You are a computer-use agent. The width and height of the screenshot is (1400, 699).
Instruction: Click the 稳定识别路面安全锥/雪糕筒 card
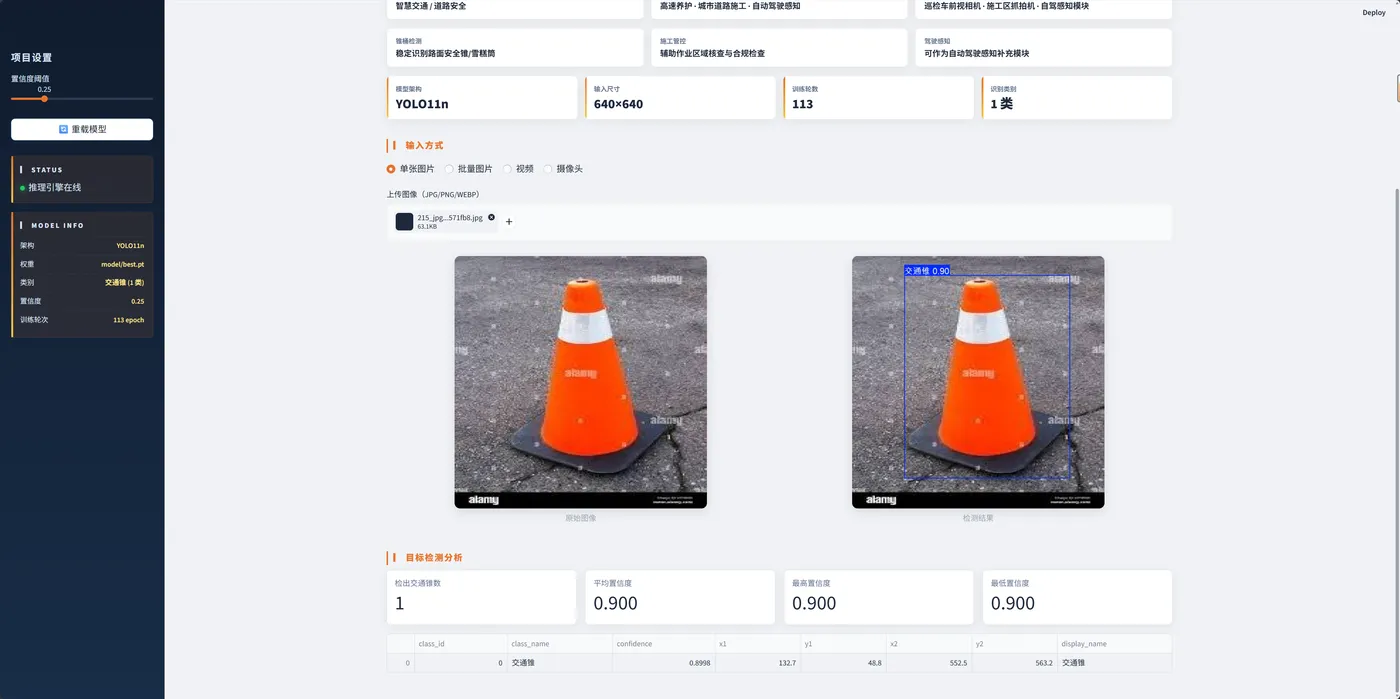pyautogui.click(x=515, y=47)
